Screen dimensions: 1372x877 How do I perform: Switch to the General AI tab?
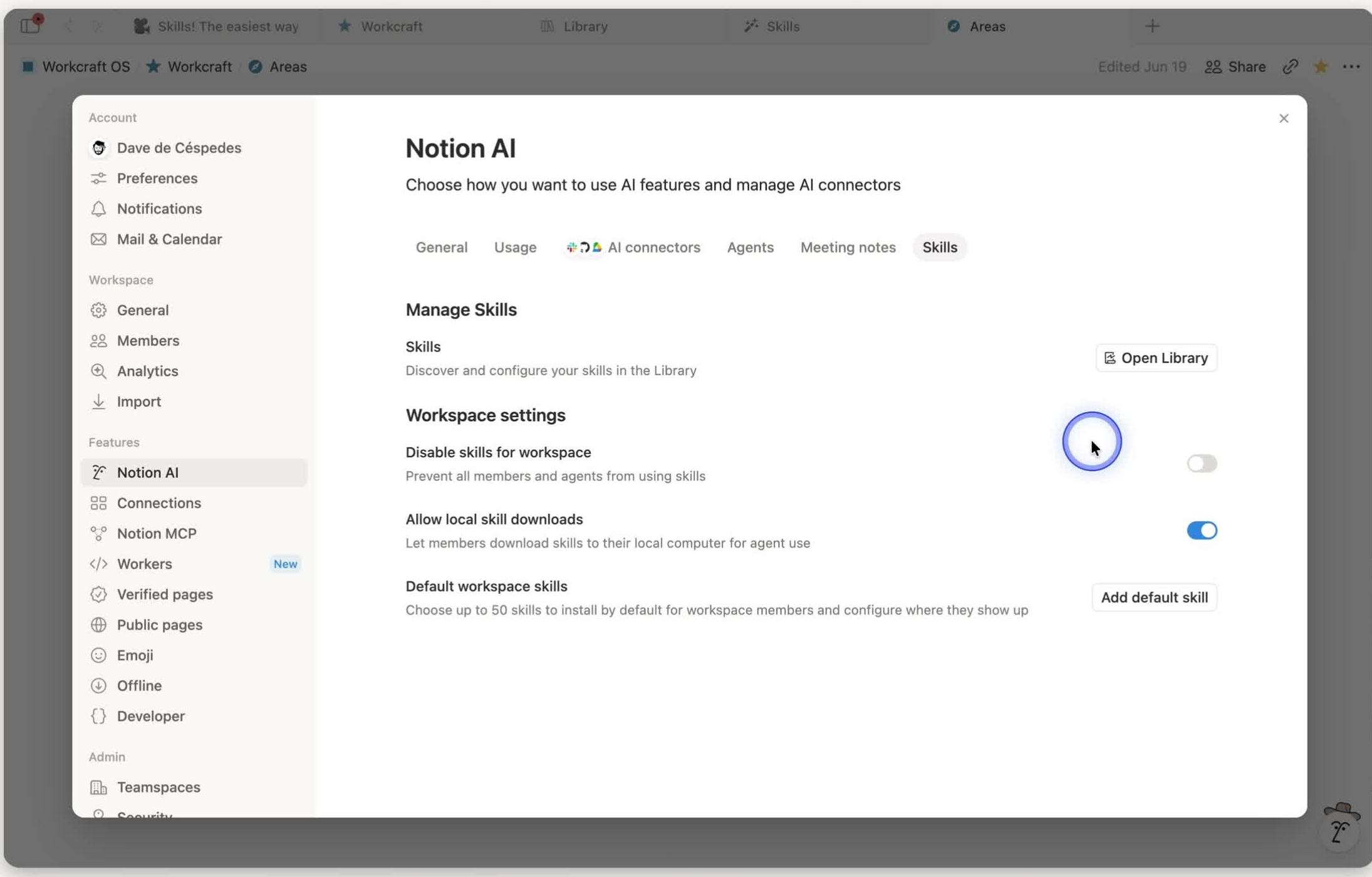pyautogui.click(x=442, y=247)
